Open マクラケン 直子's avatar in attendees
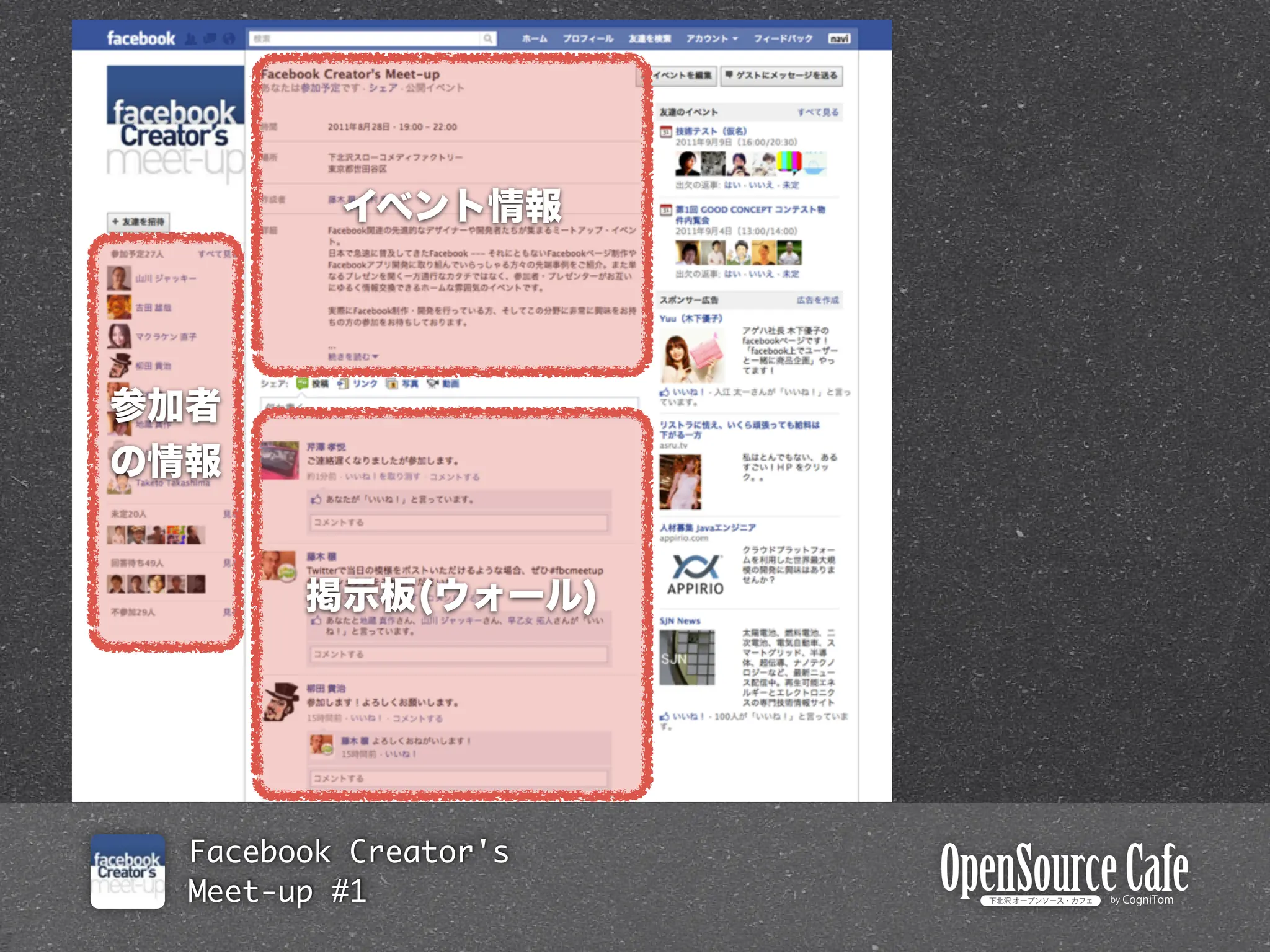 (x=118, y=337)
